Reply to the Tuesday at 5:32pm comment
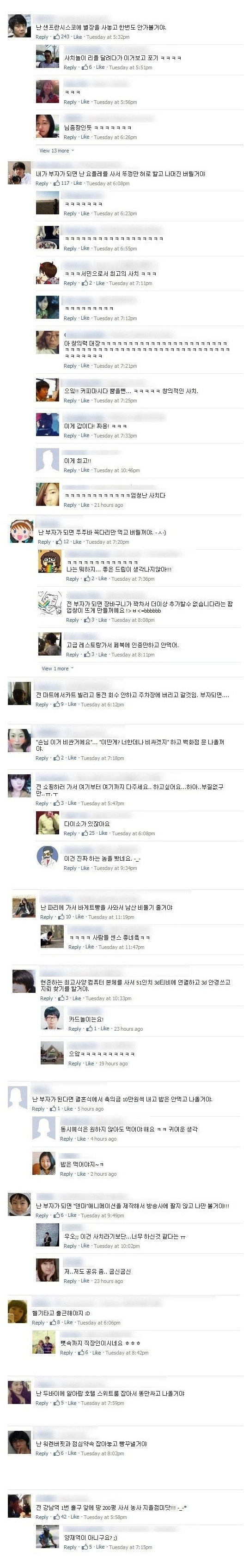This screenshot has height=1568, width=249. pos(42,37)
